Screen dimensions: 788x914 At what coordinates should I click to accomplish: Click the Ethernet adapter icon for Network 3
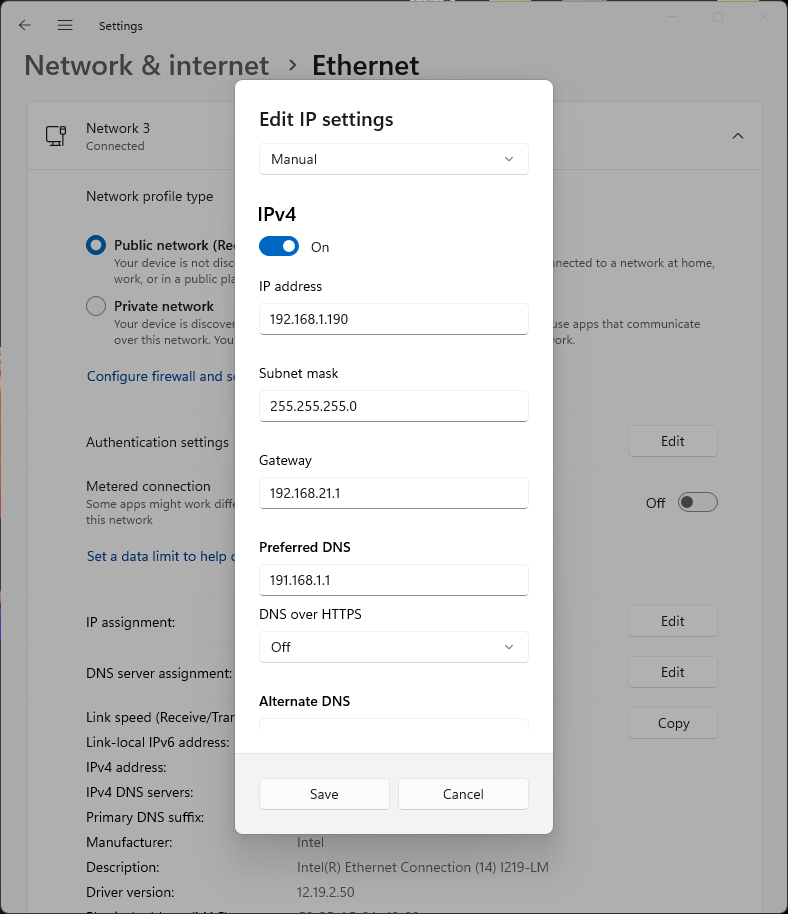pos(55,136)
